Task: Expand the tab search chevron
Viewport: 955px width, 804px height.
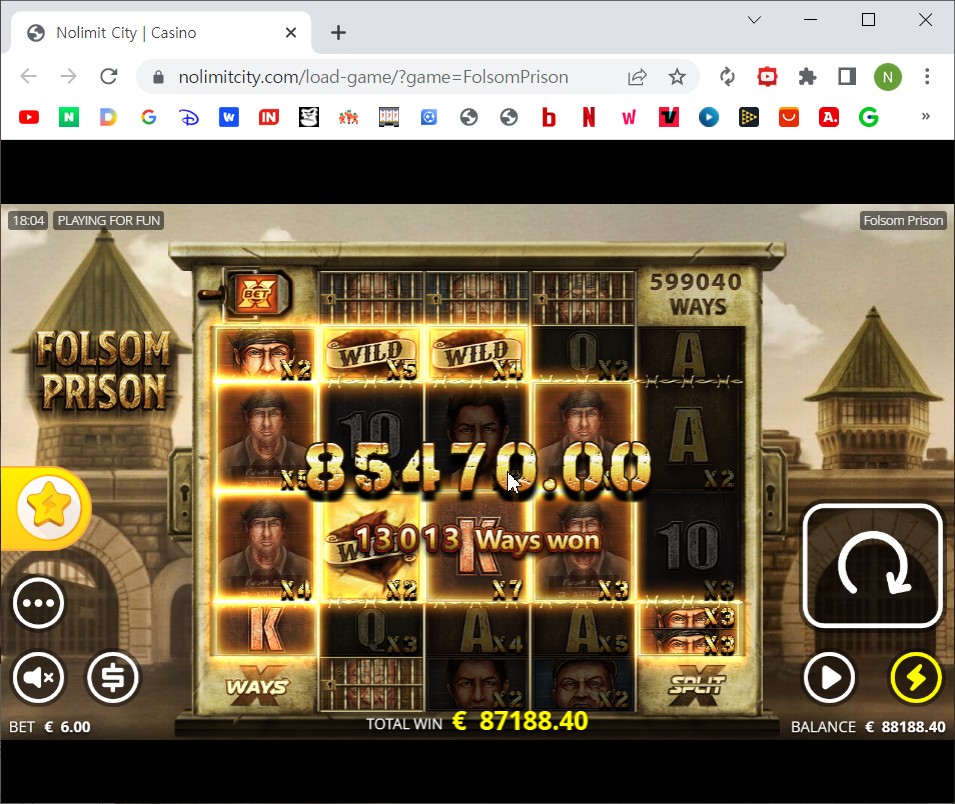Action: pos(754,20)
